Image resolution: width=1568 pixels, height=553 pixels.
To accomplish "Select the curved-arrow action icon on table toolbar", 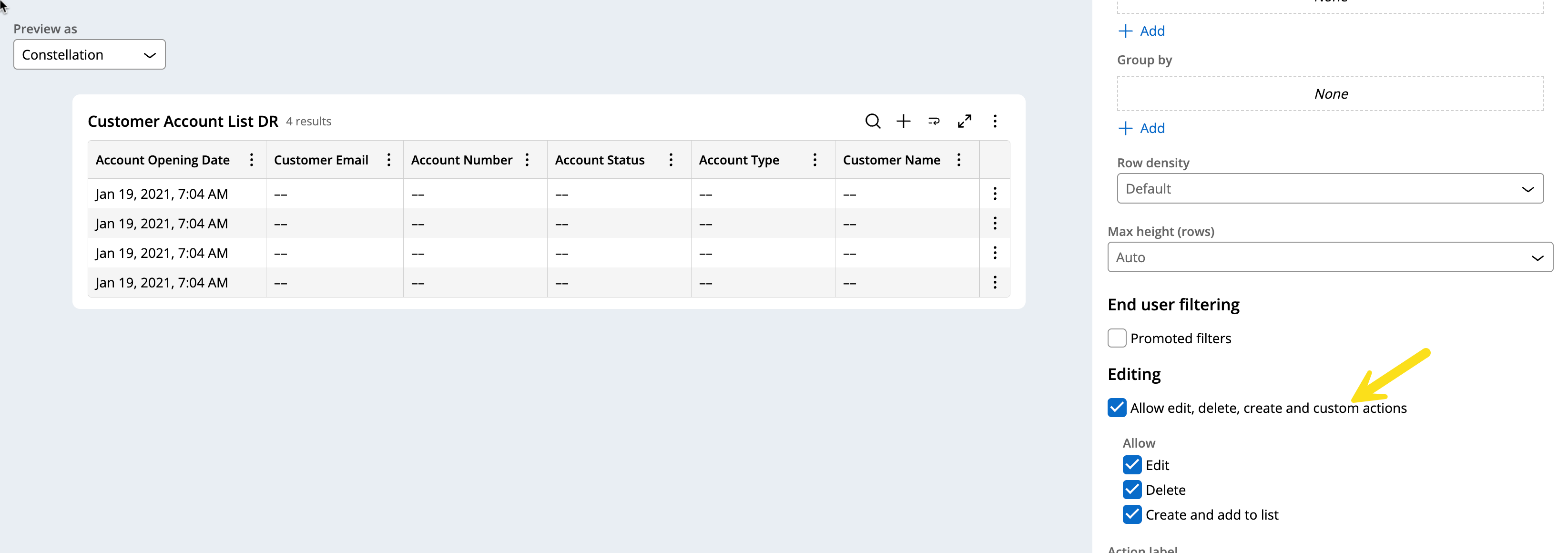I will tap(934, 121).
